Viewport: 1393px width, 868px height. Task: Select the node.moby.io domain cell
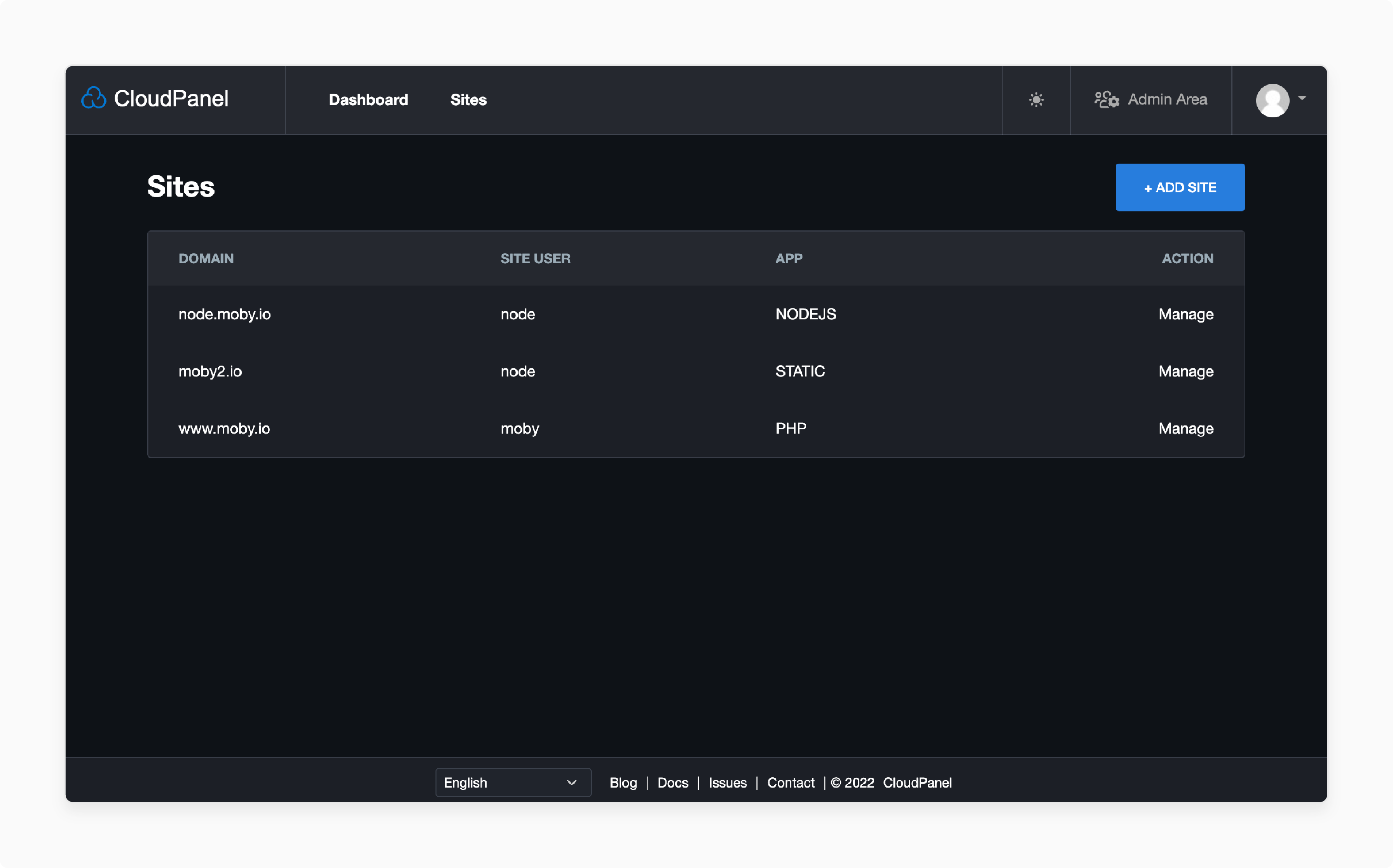225,314
